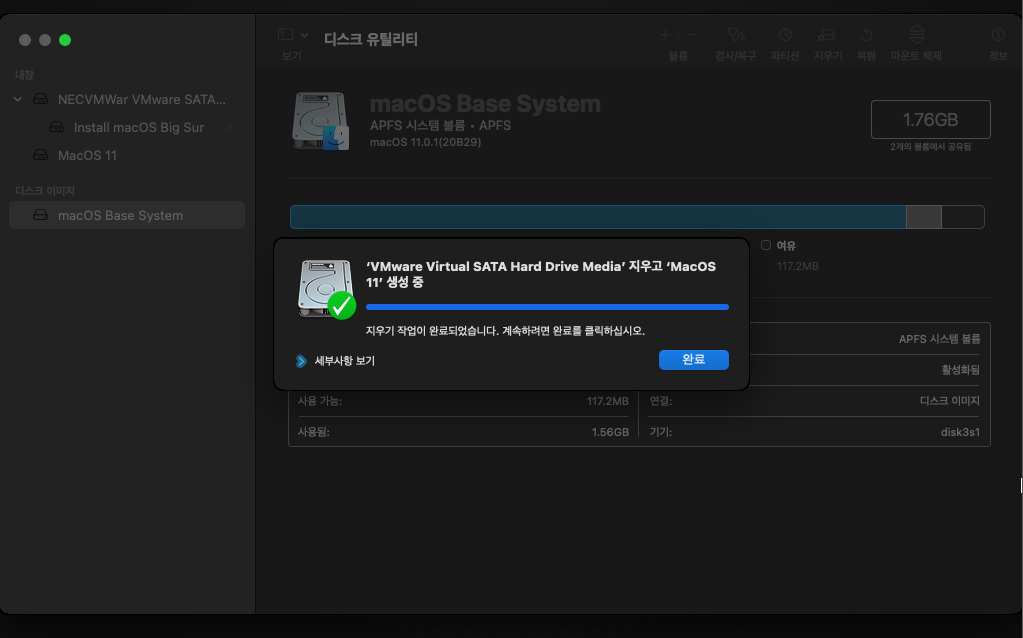Click the 디스크 이미지 connection value

coord(949,401)
